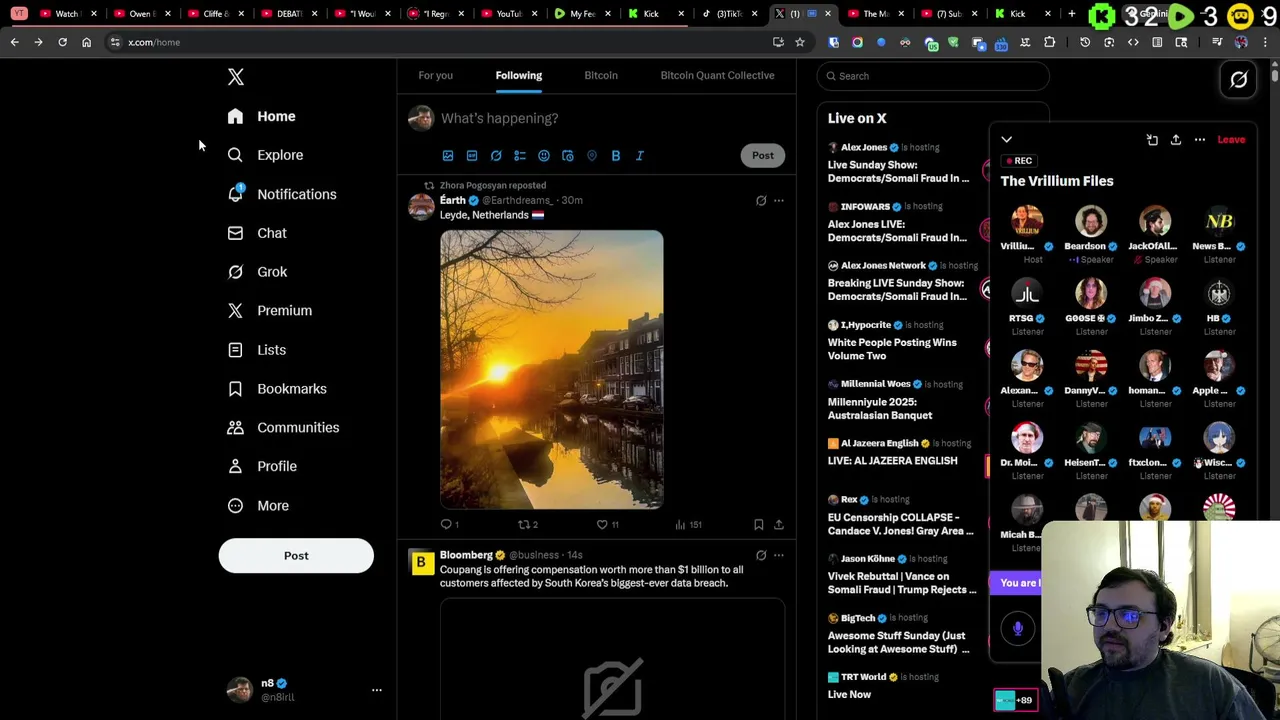The image size is (1280, 720).
Task: Click the X search box
Action: [933, 76]
